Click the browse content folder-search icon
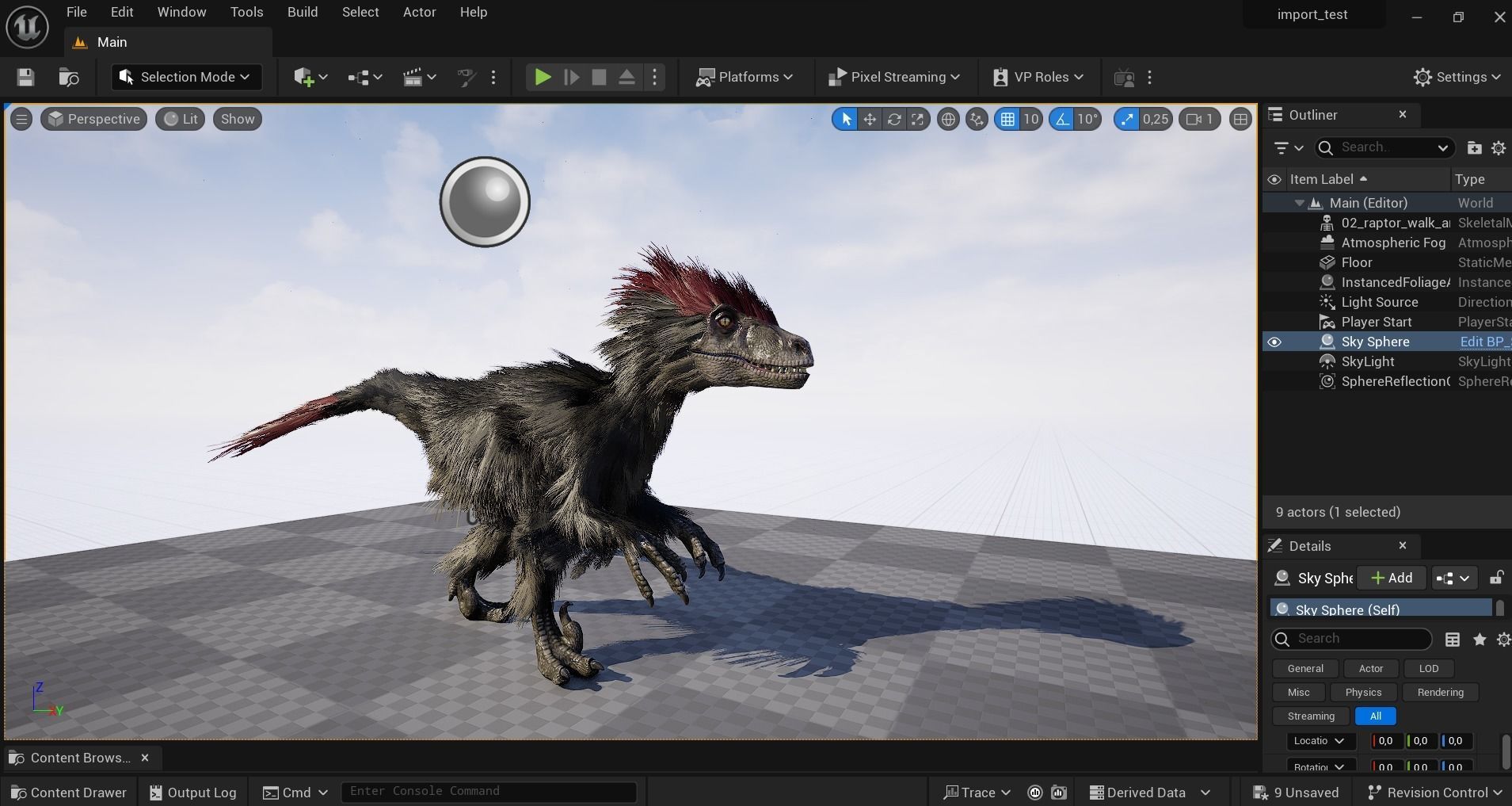 click(69, 77)
